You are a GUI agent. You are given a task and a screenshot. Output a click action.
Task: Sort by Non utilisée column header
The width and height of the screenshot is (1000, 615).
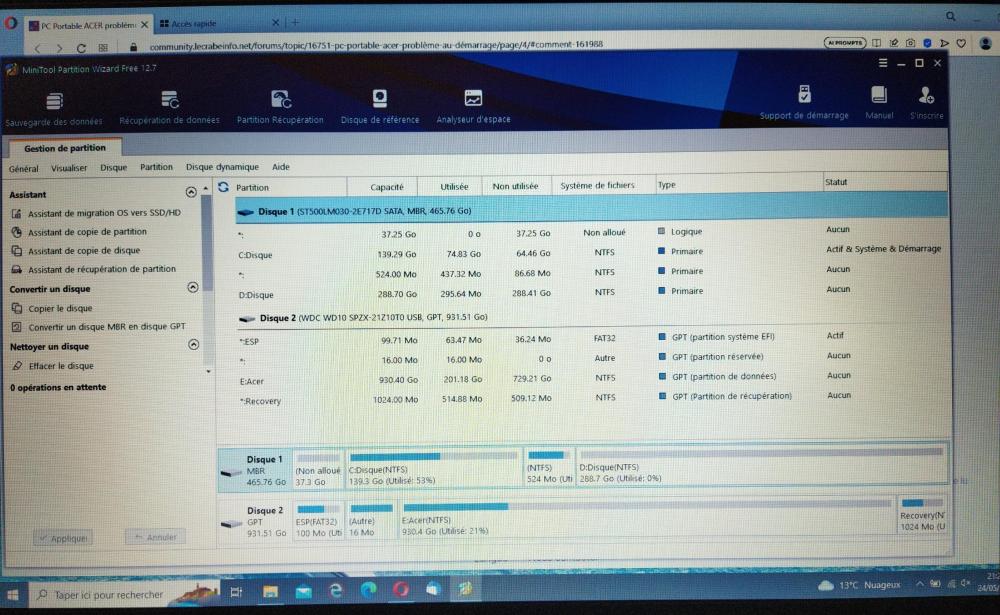tap(515, 186)
